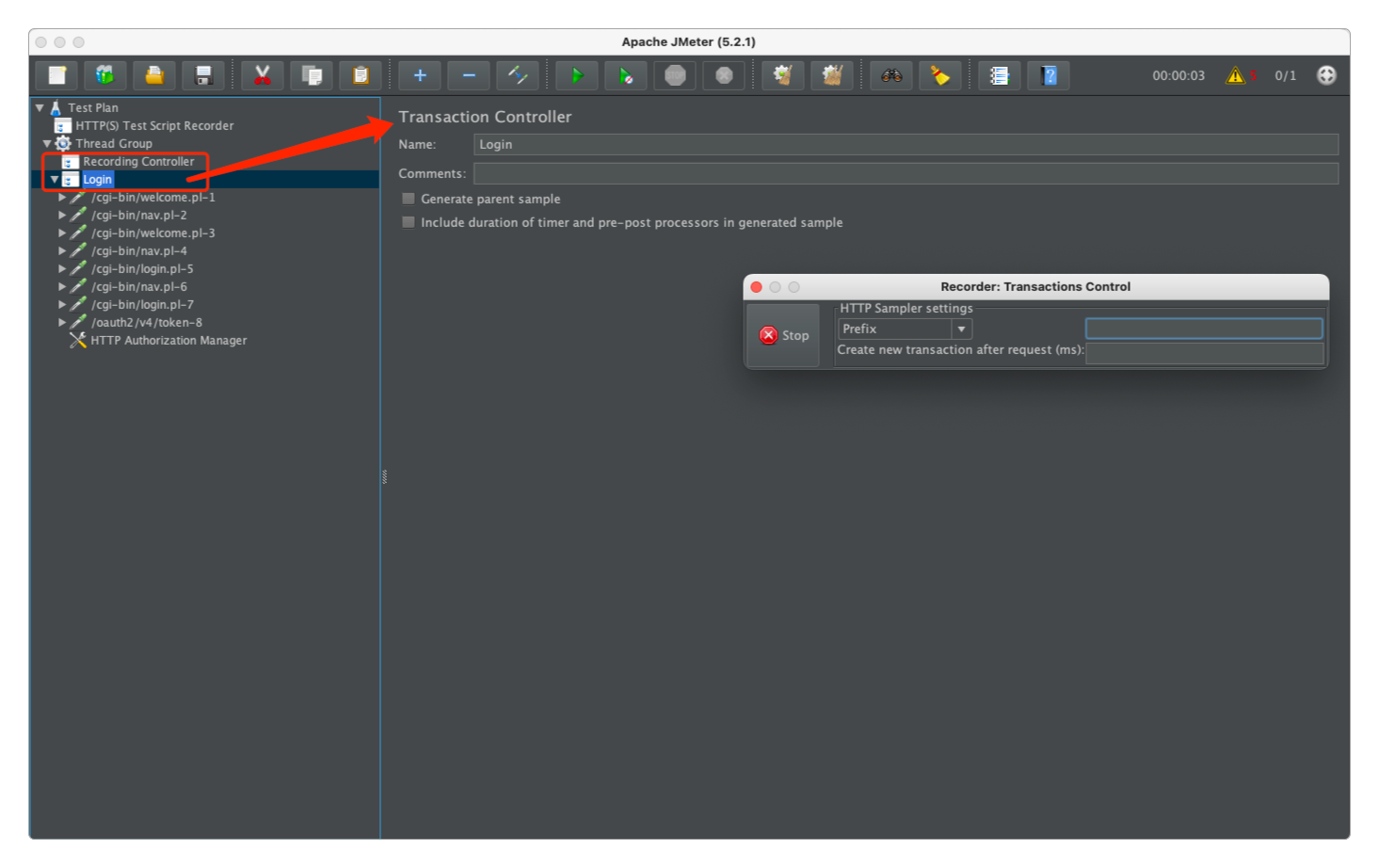
Task: Select Thread Group tree item
Action: (x=114, y=143)
